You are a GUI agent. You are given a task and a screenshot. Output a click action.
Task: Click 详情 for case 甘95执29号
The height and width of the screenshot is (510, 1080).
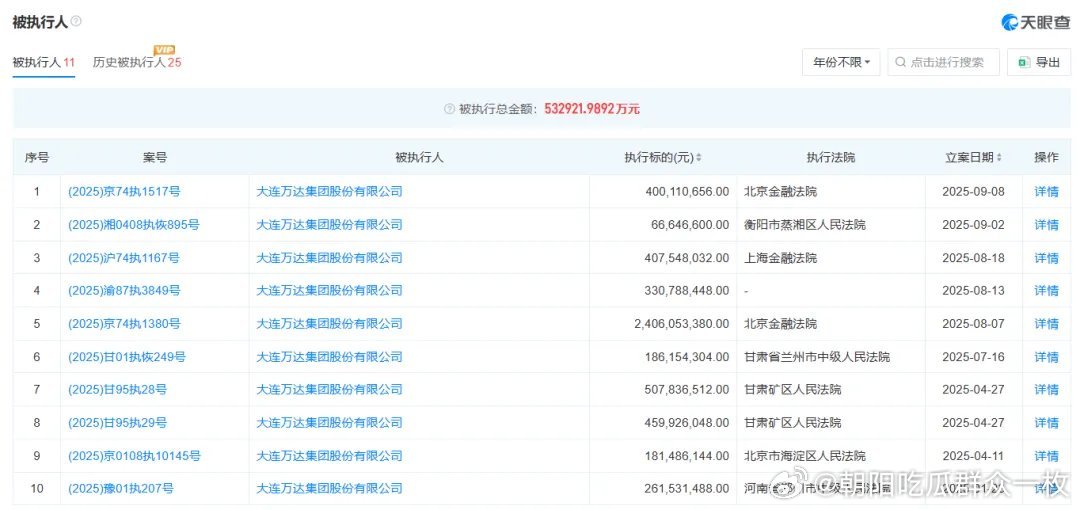[1046, 422]
